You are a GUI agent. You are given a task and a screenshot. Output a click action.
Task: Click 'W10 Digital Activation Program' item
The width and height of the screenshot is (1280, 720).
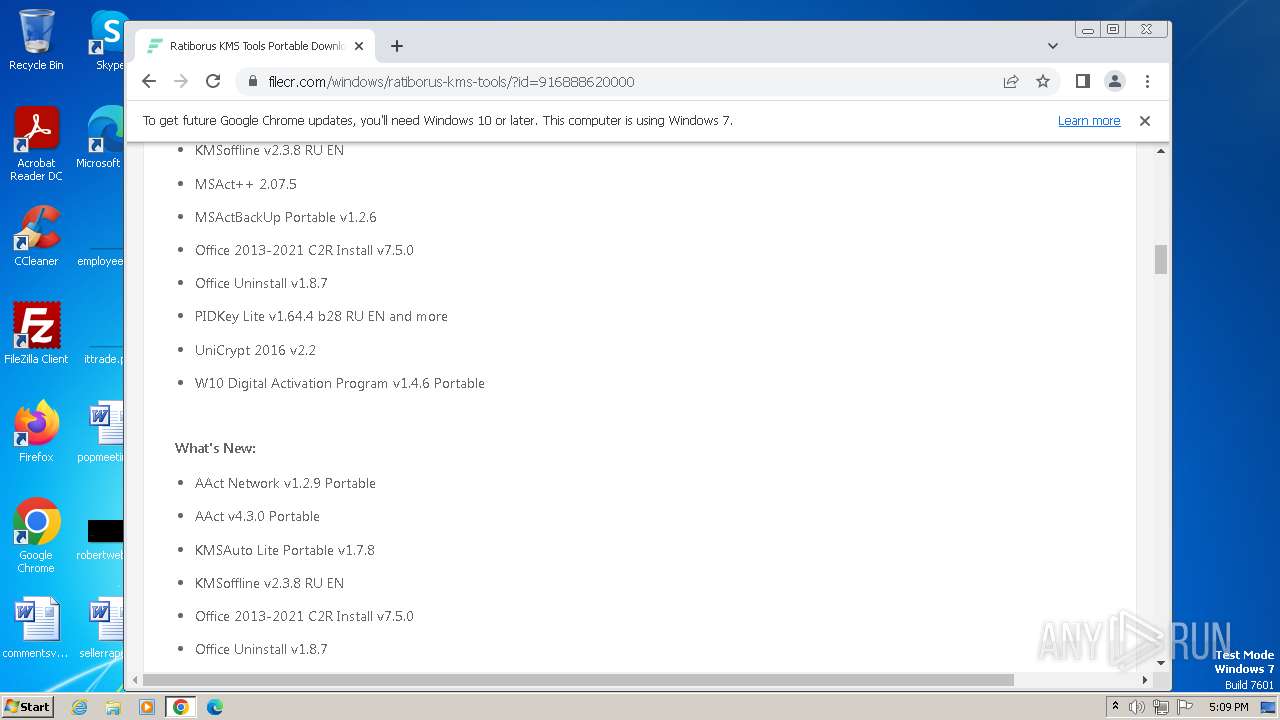click(x=340, y=383)
